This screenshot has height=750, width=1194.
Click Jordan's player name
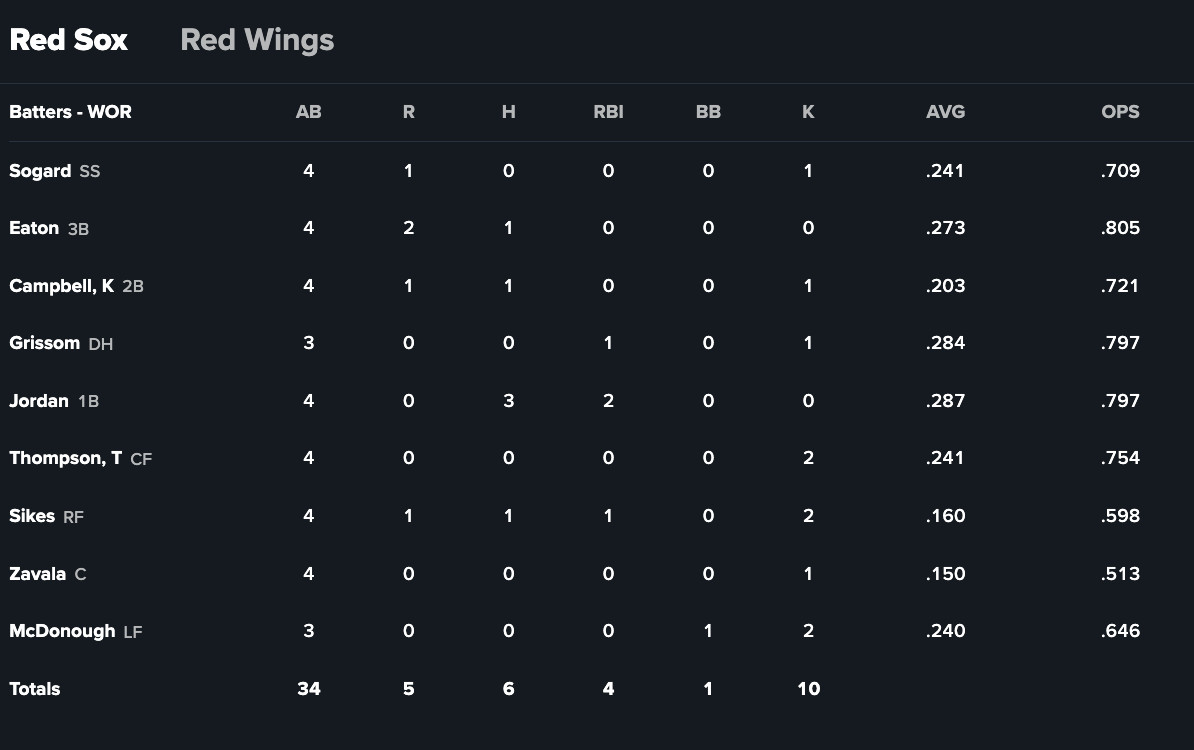click(39, 401)
